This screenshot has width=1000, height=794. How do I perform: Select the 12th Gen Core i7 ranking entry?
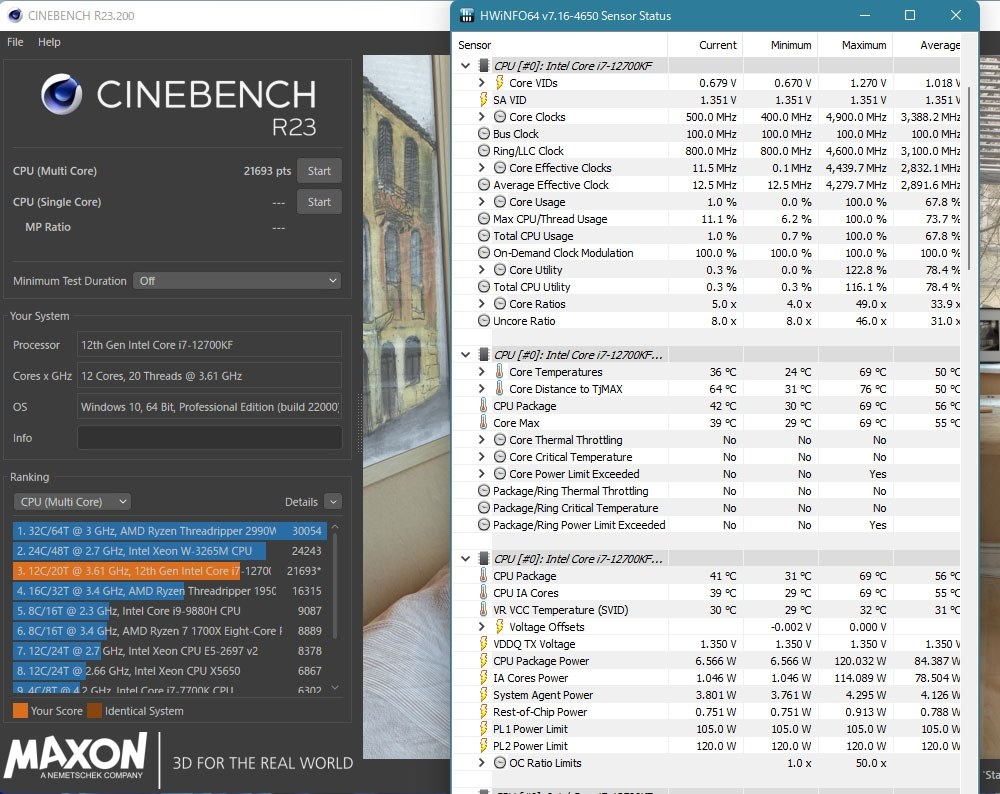pos(170,571)
